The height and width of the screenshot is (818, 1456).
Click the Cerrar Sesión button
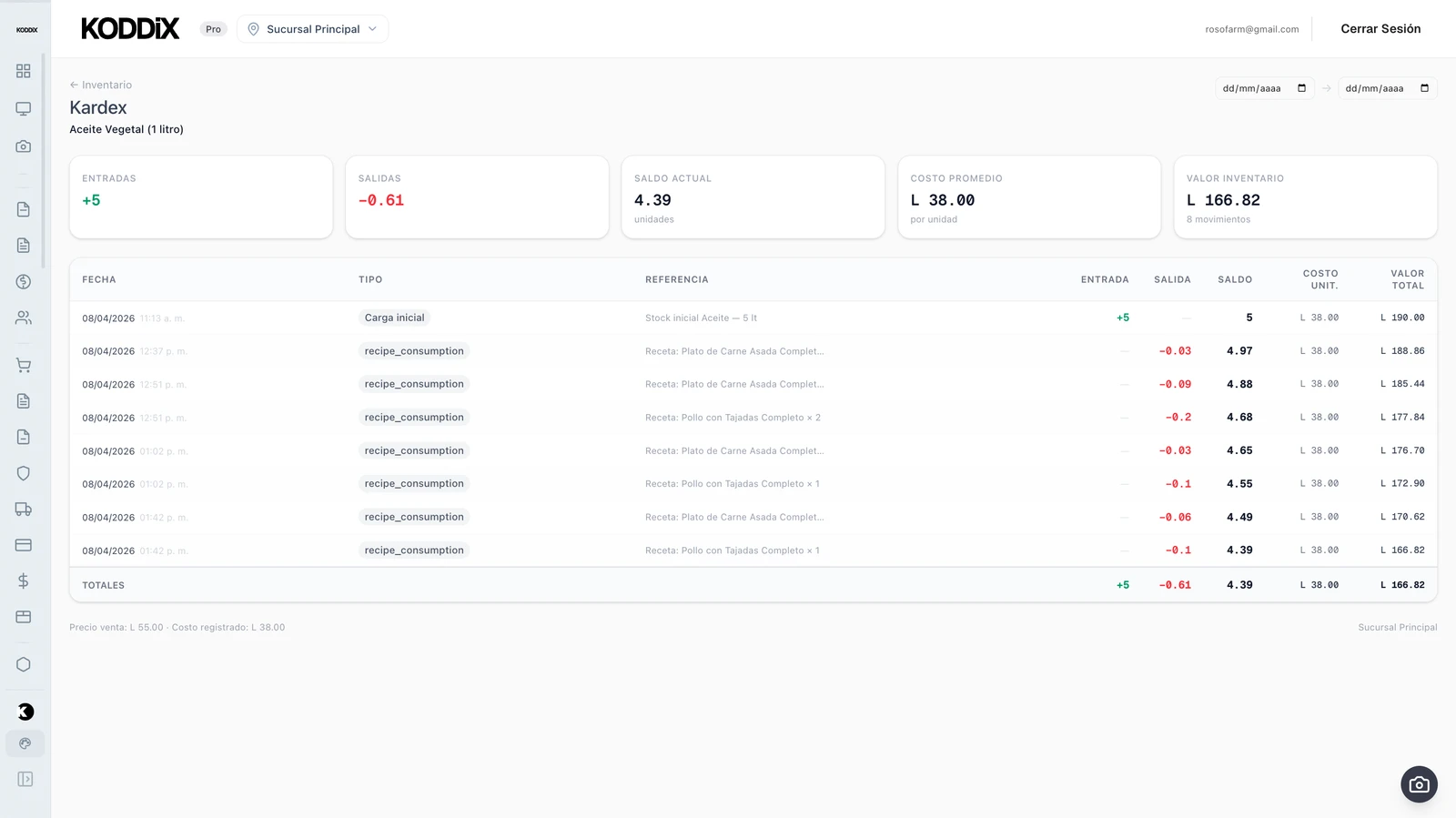1380,29
